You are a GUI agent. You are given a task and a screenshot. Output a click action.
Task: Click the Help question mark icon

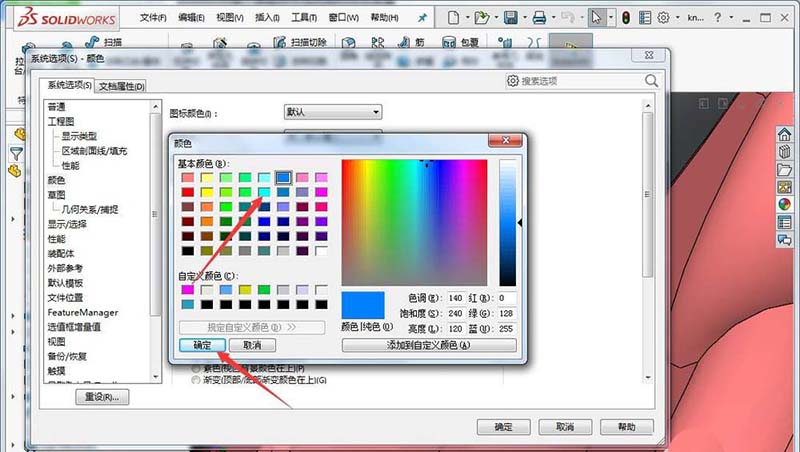[718, 17]
